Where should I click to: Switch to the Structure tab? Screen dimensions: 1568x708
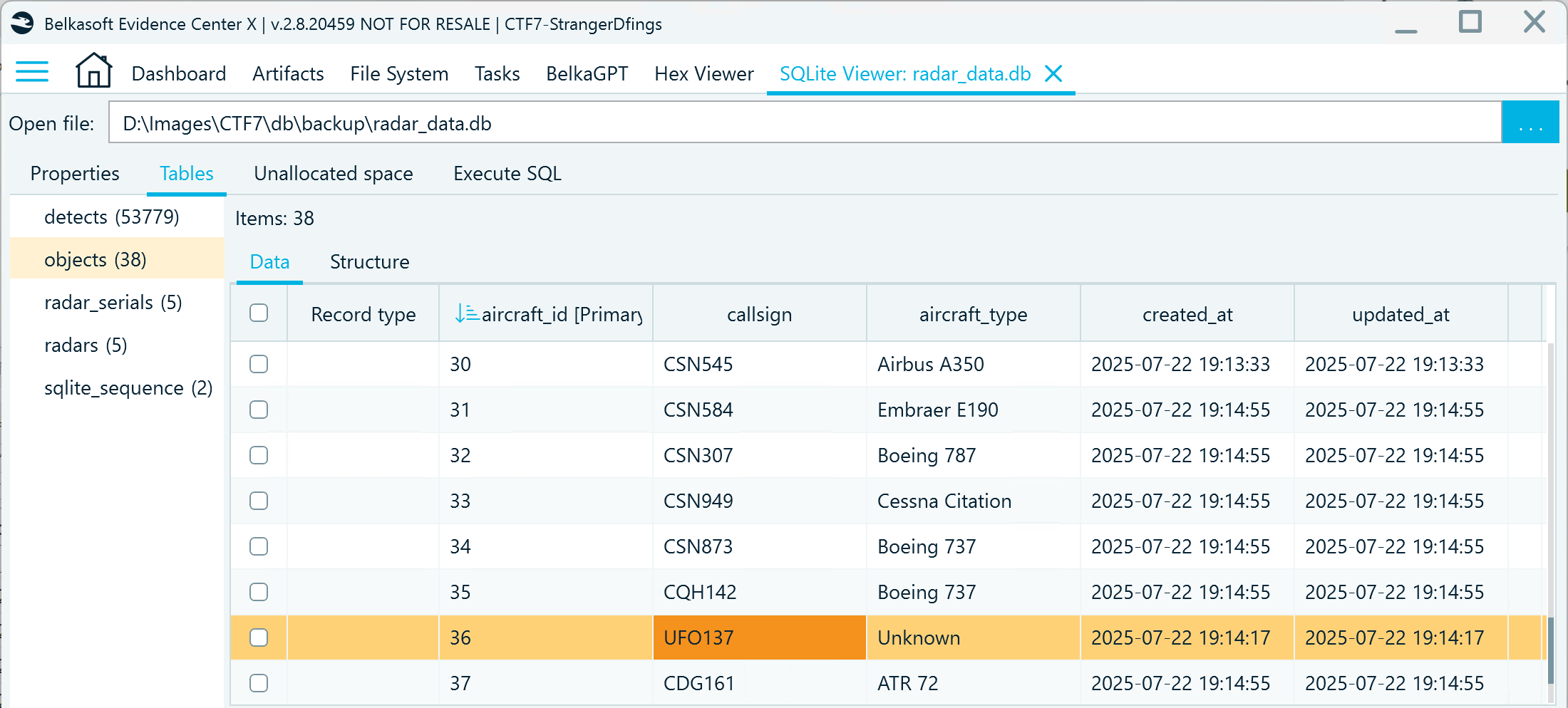tap(370, 261)
